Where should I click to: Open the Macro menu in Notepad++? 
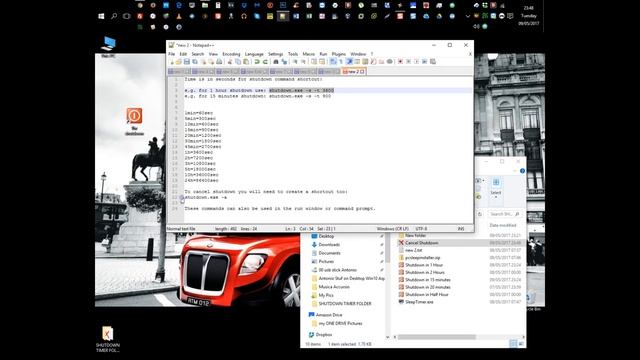point(309,54)
